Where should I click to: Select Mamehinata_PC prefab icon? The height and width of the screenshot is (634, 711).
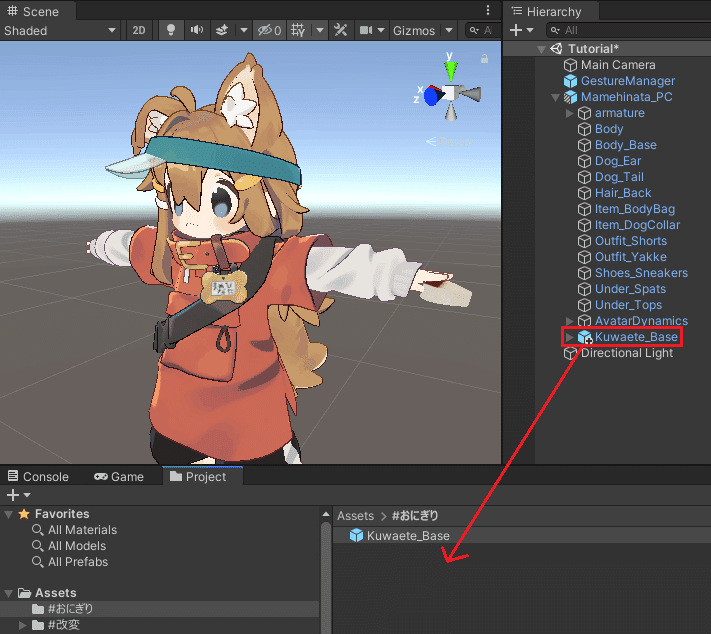[570, 97]
